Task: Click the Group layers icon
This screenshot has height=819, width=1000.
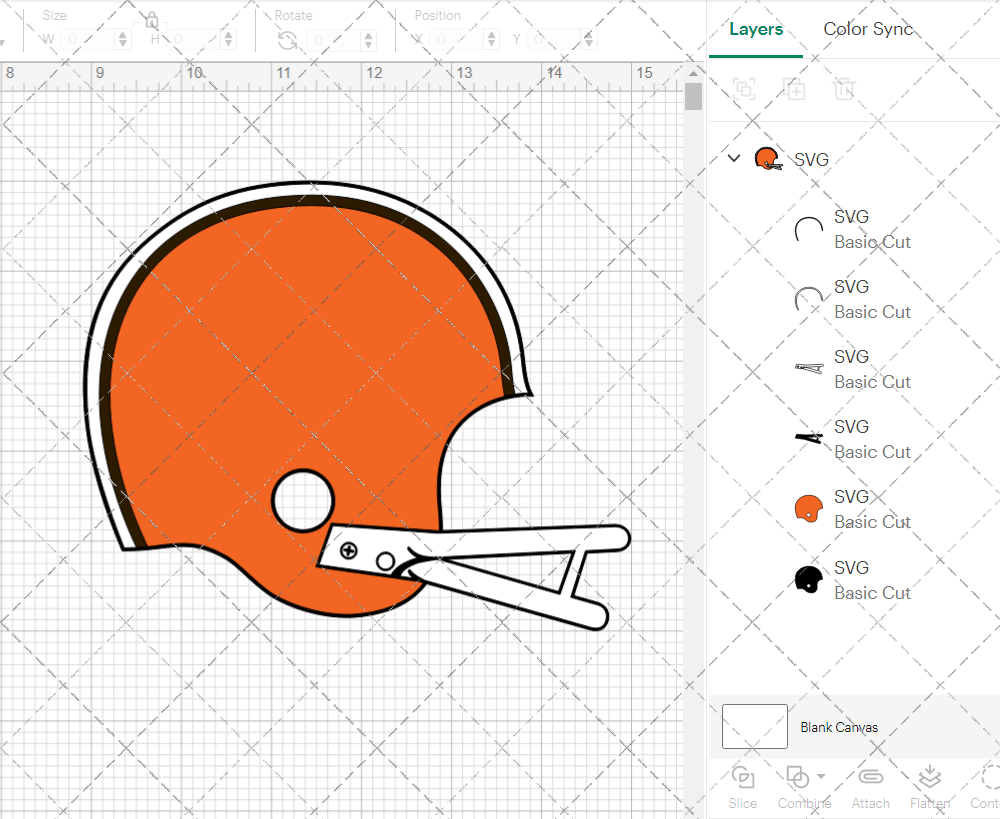Action: [x=744, y=89]
